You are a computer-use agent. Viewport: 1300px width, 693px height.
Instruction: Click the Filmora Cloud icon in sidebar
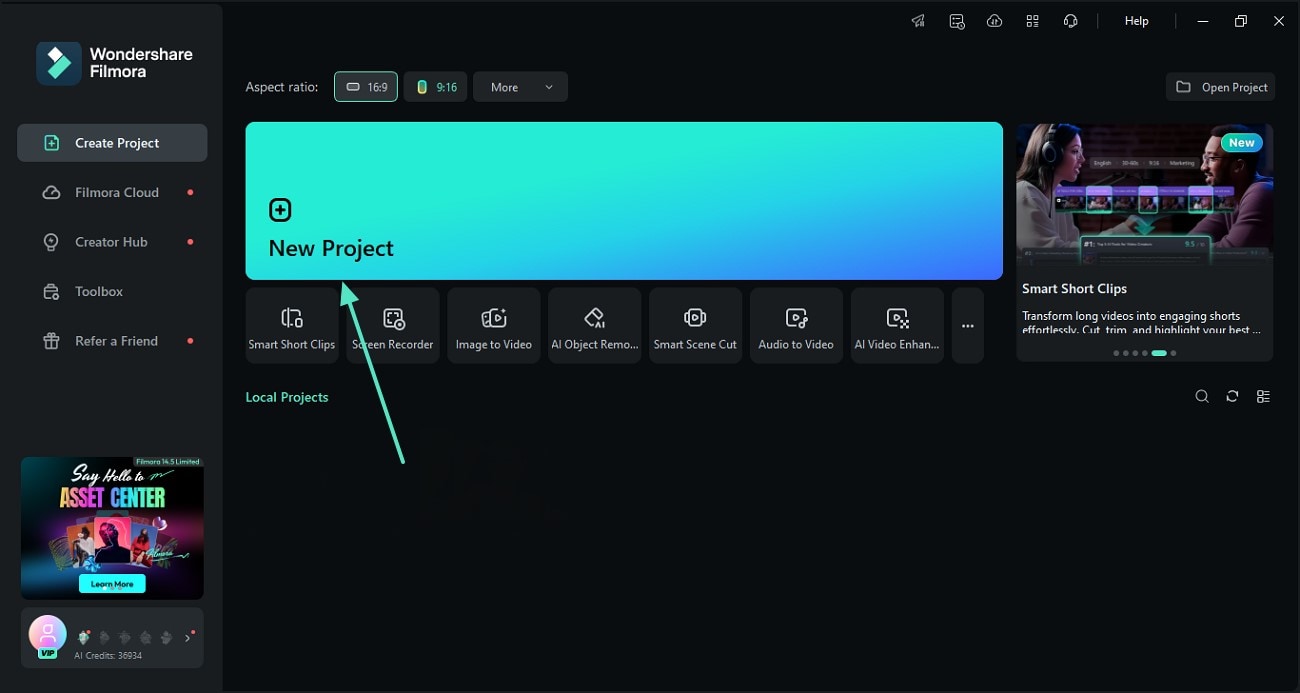51,192
